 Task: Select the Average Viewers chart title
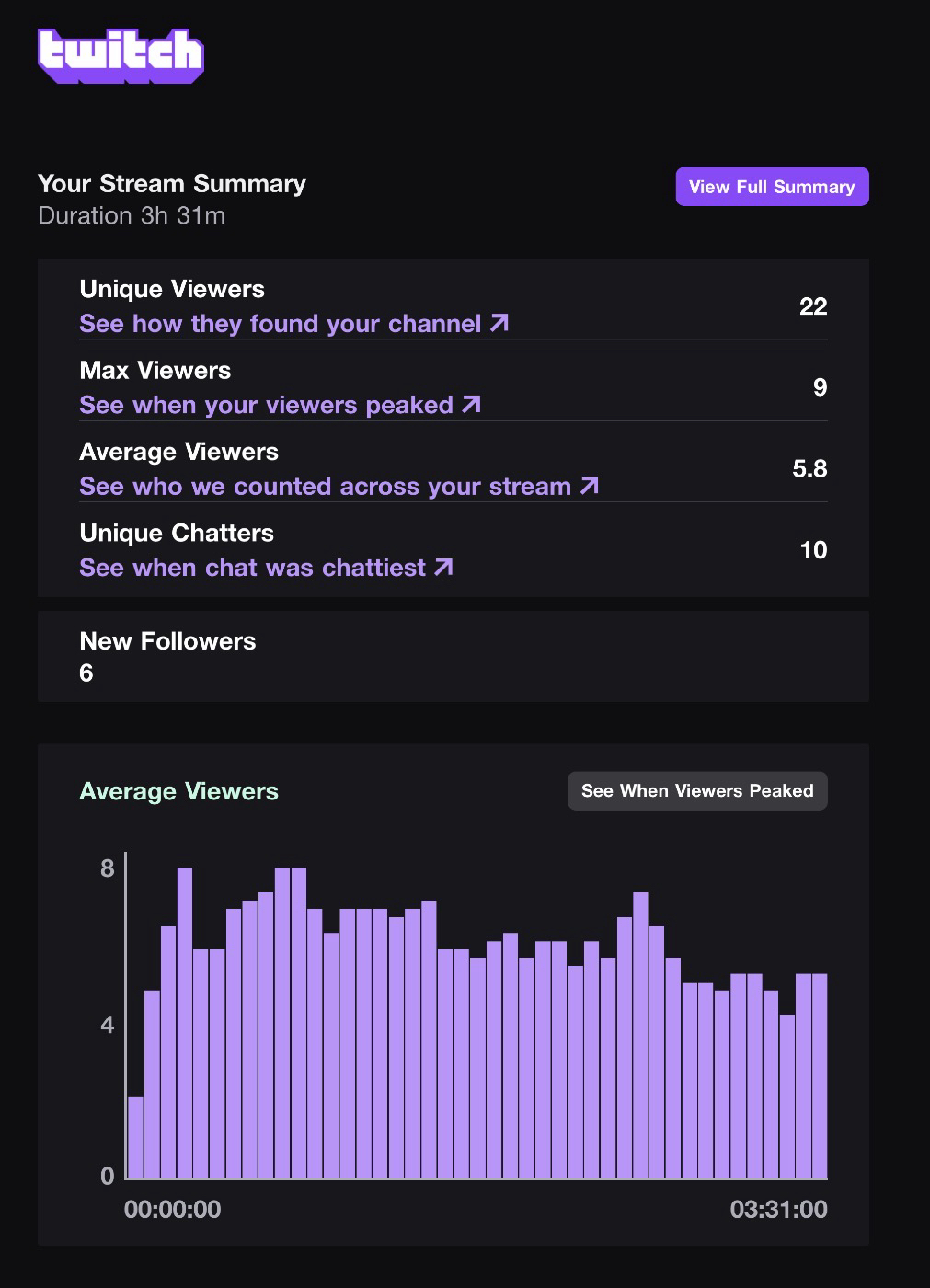(x=178, y=791)
